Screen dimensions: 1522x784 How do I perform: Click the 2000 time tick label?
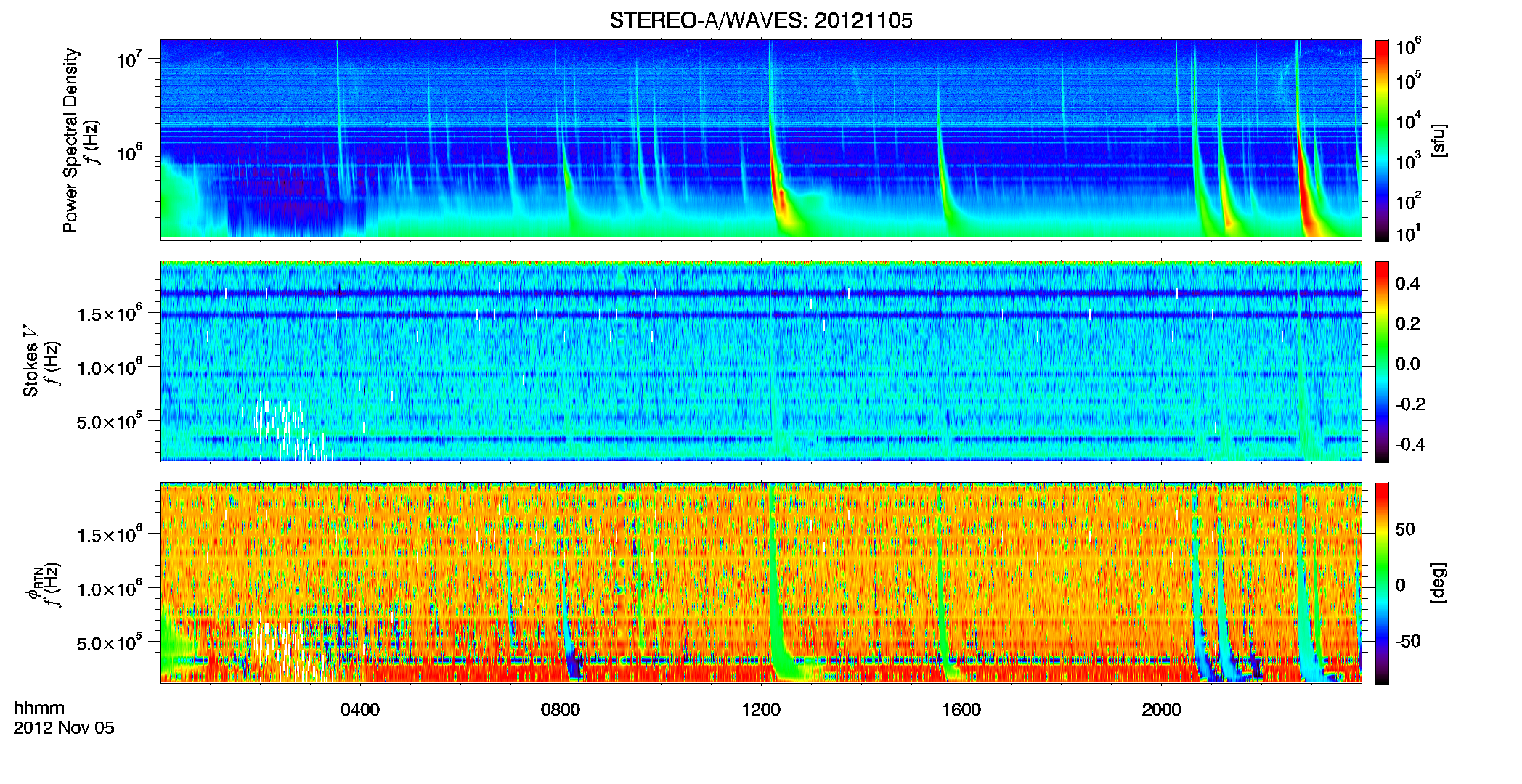[x=1161, y=709]
